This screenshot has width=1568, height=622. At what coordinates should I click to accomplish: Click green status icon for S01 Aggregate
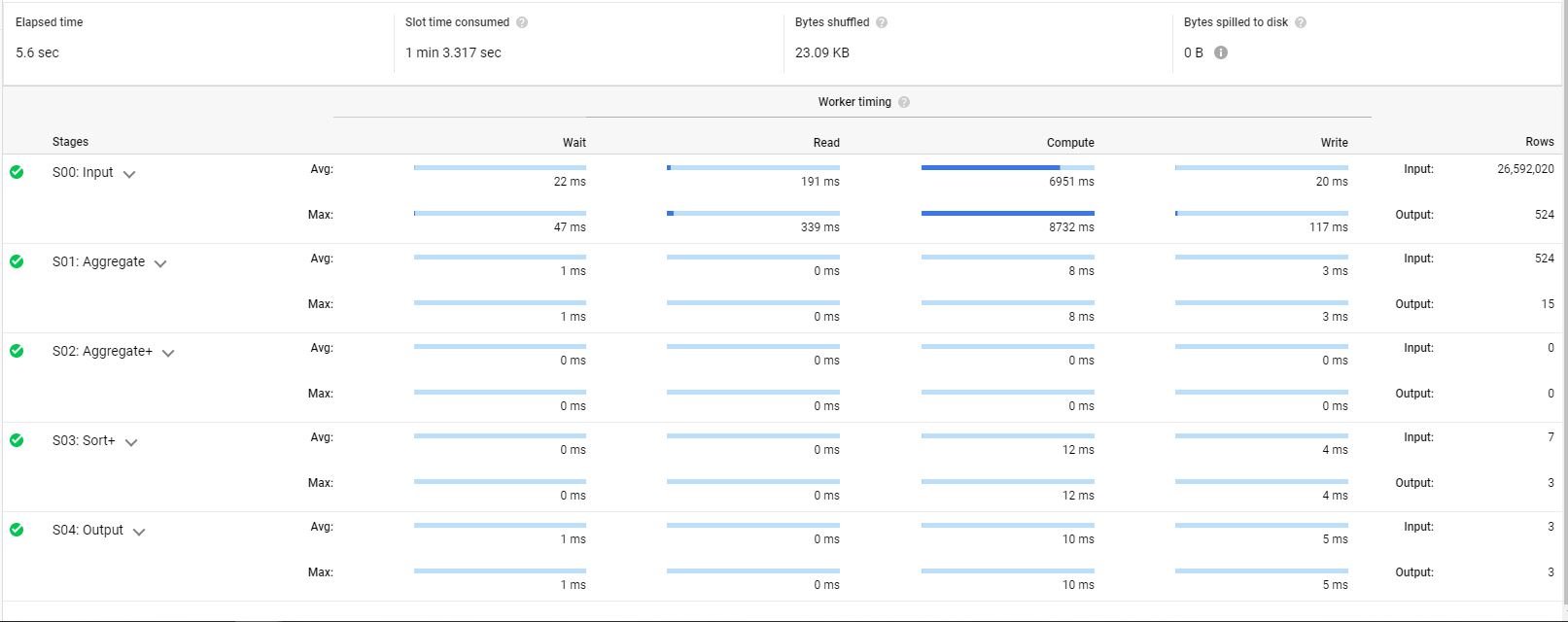click(x=17, y=261)
